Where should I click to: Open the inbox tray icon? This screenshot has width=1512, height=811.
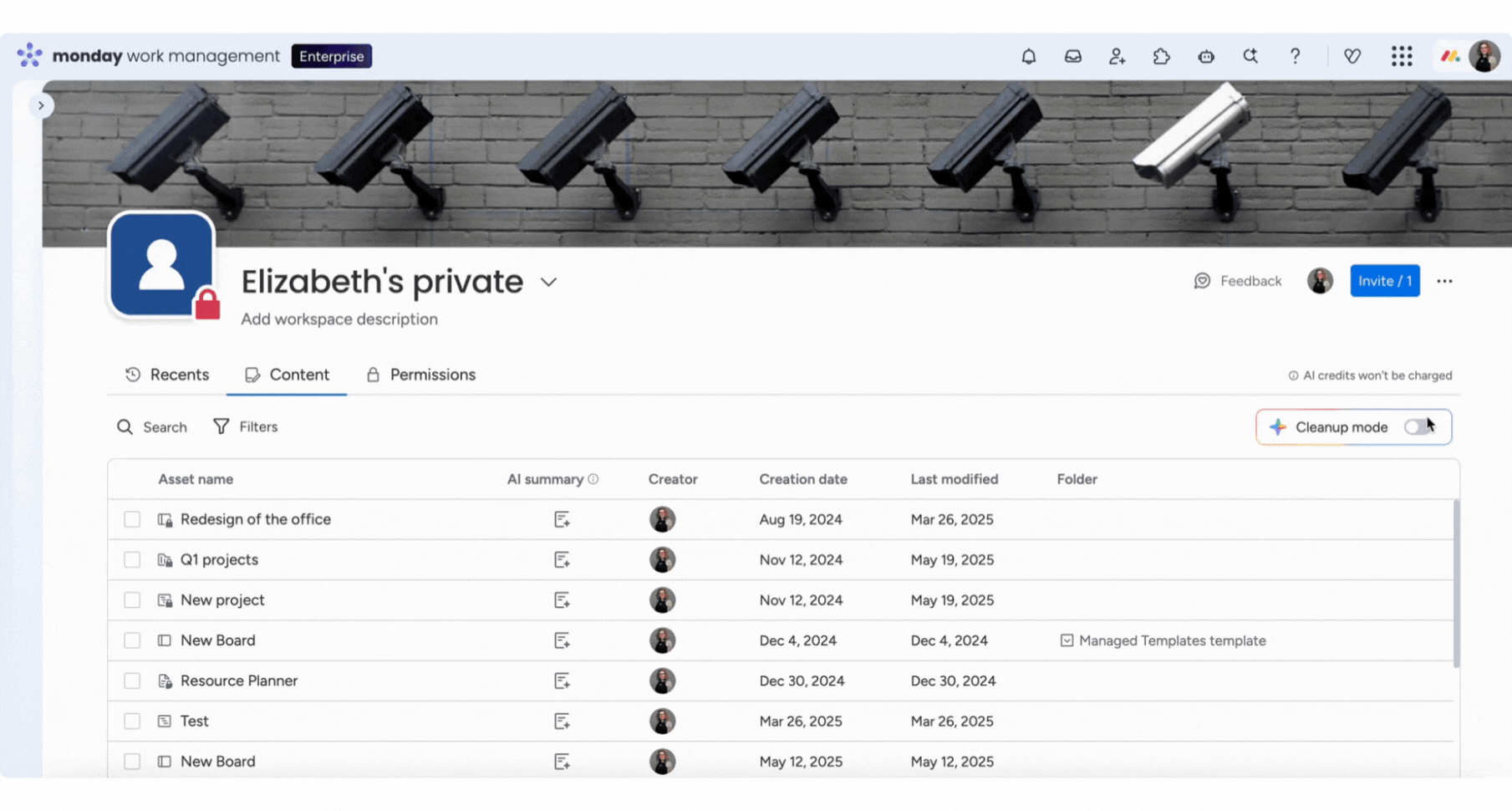[x=1072, y=56]
